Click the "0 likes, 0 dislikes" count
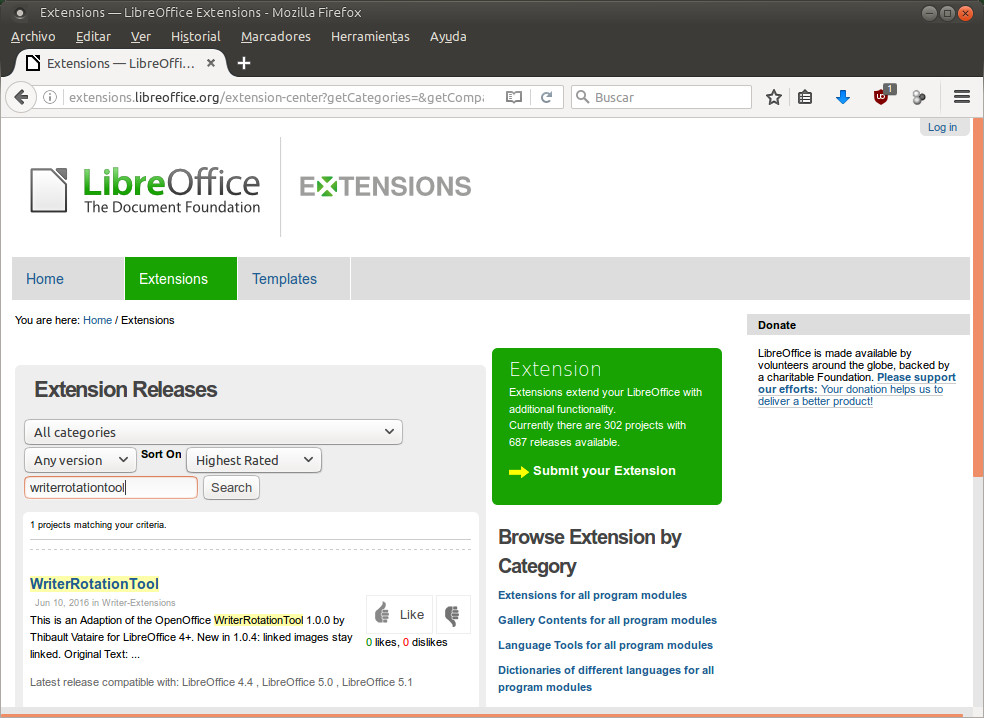 click(x=407, y=642)
